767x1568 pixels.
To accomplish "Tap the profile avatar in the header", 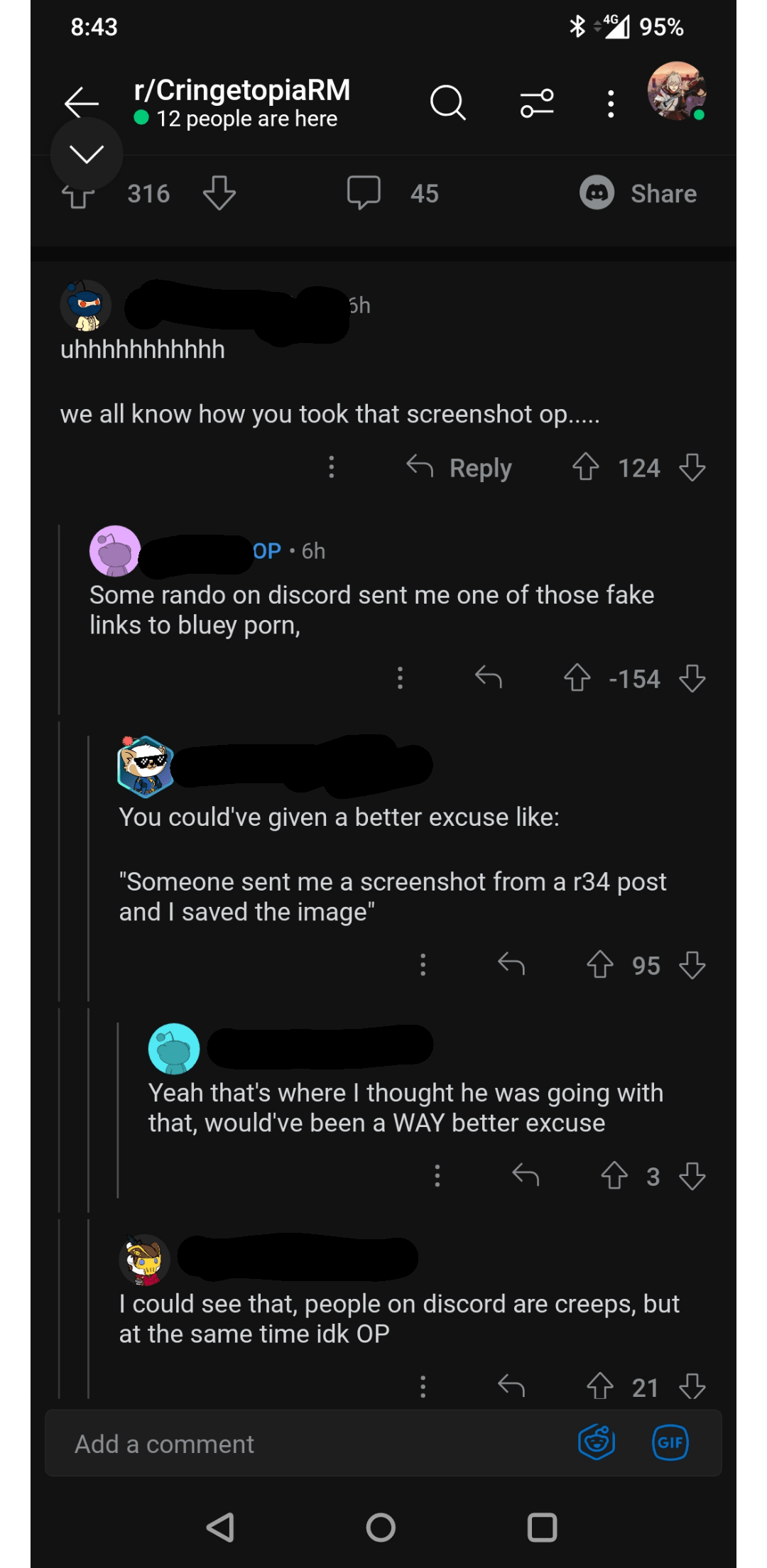I will pyautogui.click(x=676, y=92).
